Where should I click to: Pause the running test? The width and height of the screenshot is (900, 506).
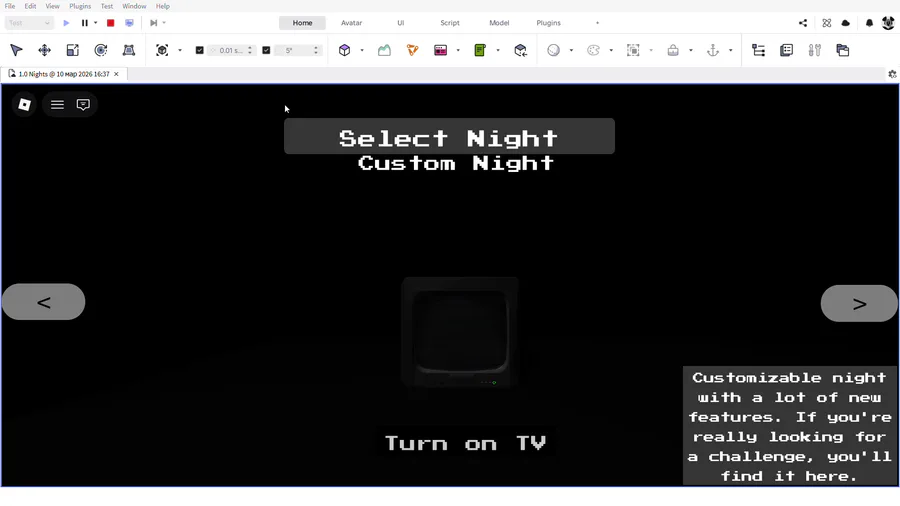coord(84,23)
